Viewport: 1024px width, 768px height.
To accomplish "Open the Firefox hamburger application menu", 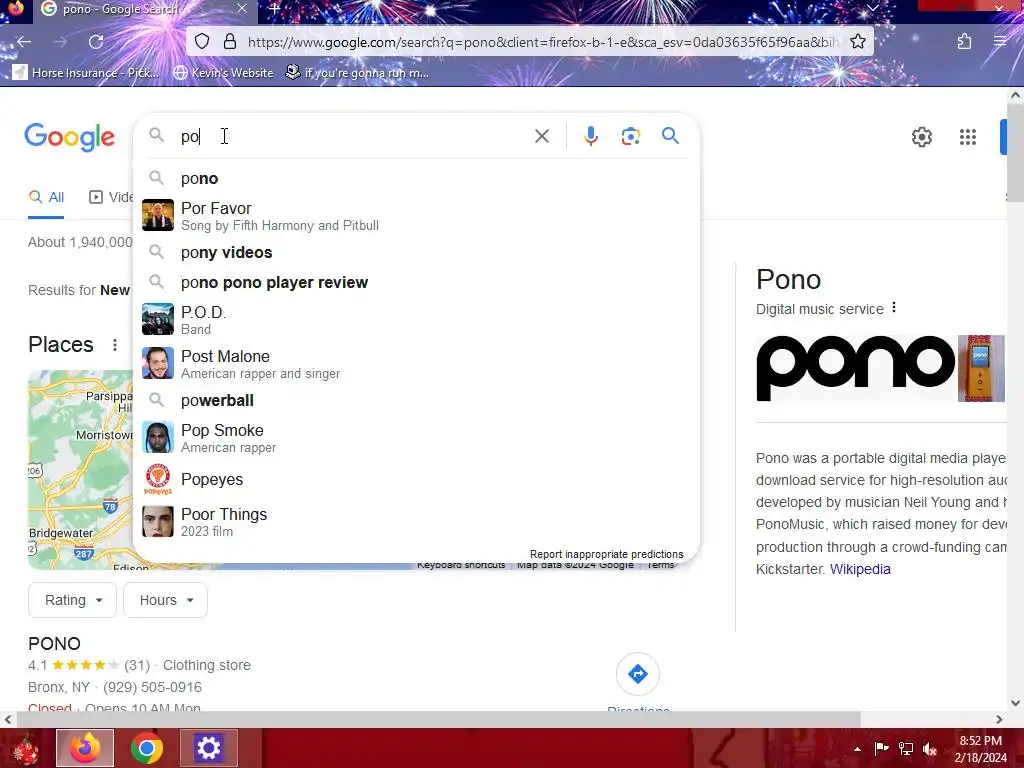I will [999, 42].
